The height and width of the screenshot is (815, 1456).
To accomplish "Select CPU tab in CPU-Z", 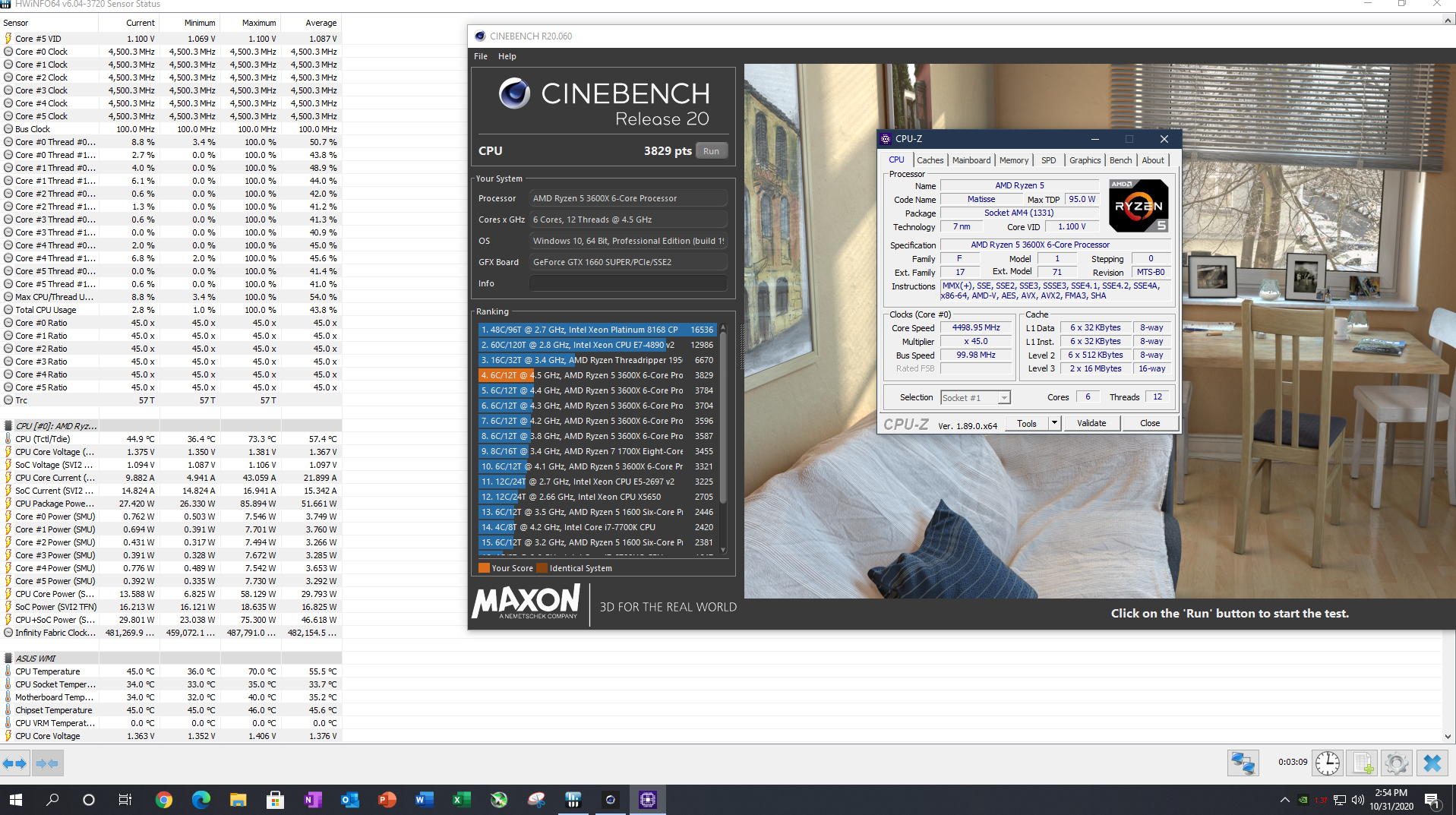I will pos(896,160).
